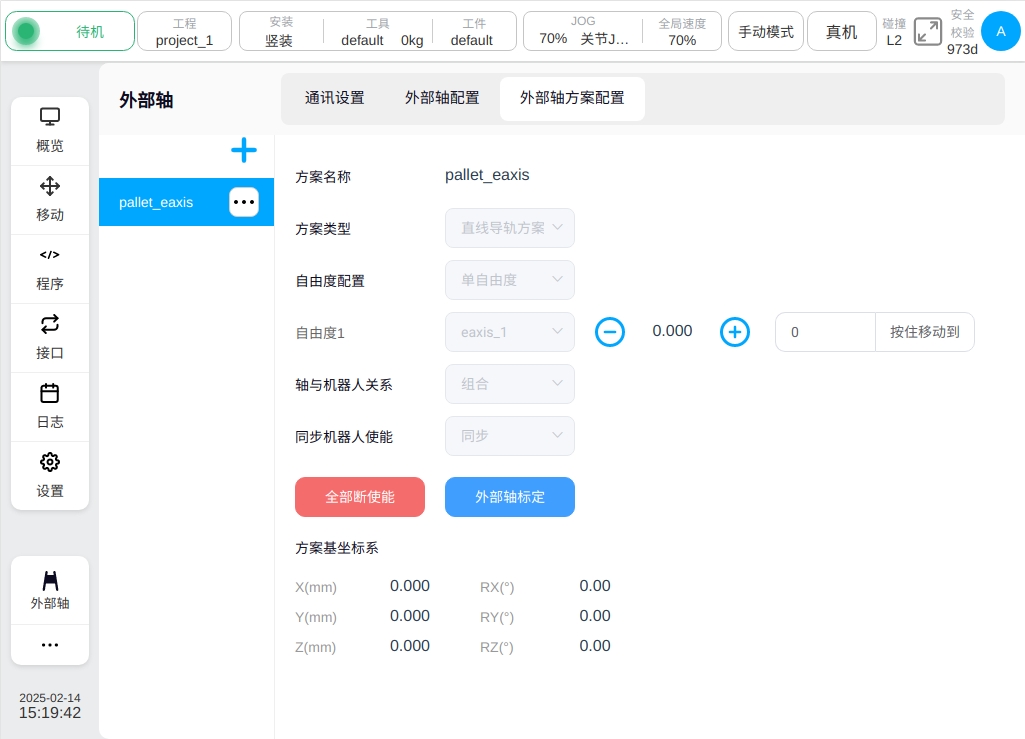Open 碰撞 L2 collision level
1025x739 pixels.
tap(894, 31)
